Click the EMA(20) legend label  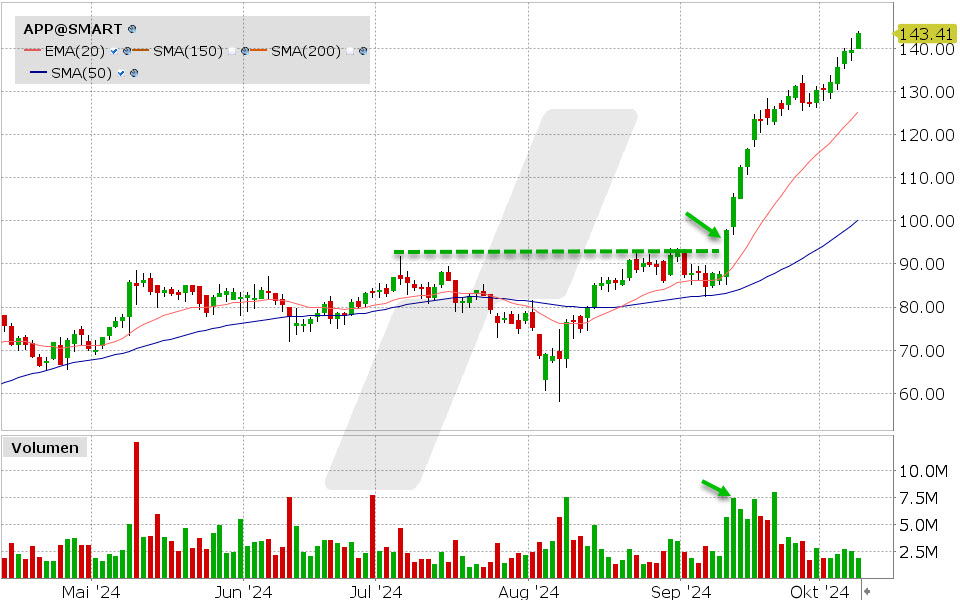(75, 51)
